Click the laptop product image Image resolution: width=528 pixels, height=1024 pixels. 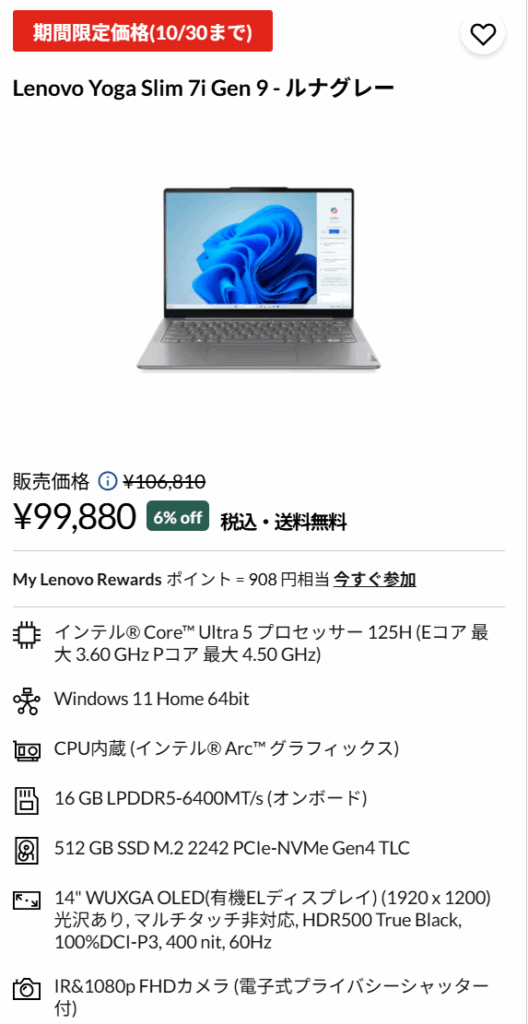click(x=259, y=281)
